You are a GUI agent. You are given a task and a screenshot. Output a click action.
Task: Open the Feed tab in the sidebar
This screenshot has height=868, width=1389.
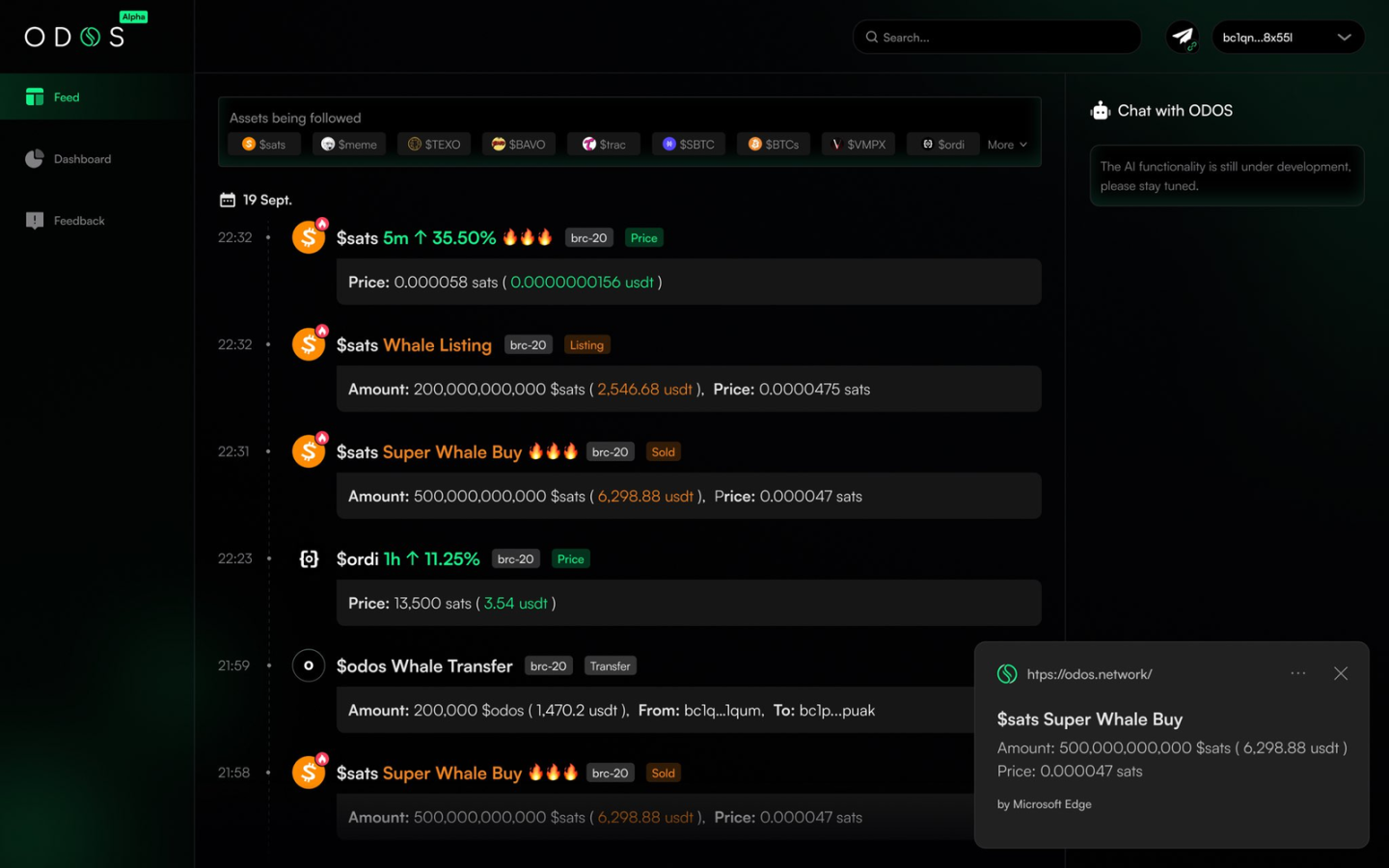pos(66,97)
